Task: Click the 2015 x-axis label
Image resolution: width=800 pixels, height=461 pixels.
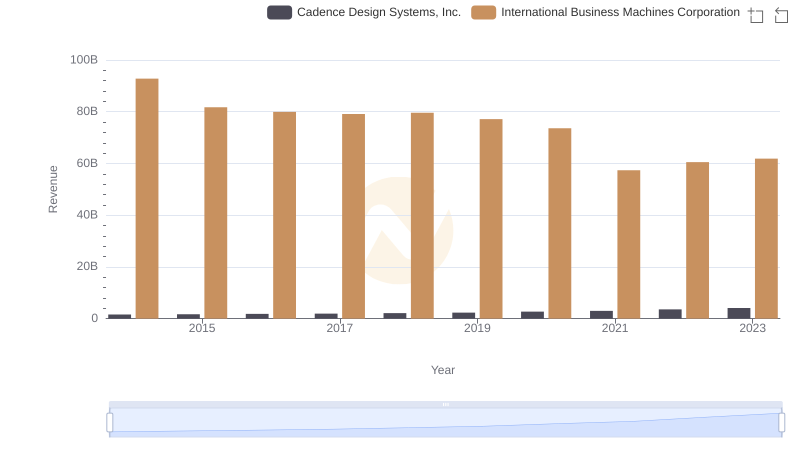Action: [x=202, y=328]
